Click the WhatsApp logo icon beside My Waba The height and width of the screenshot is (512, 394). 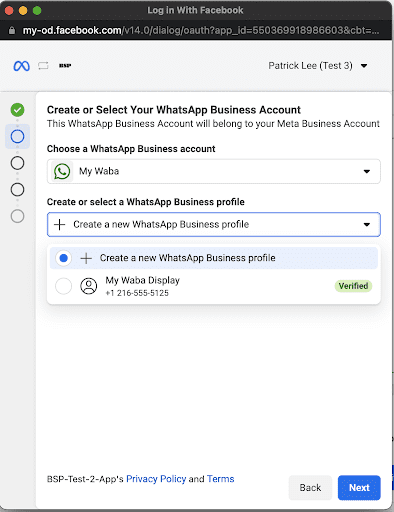tap(62, 171)
